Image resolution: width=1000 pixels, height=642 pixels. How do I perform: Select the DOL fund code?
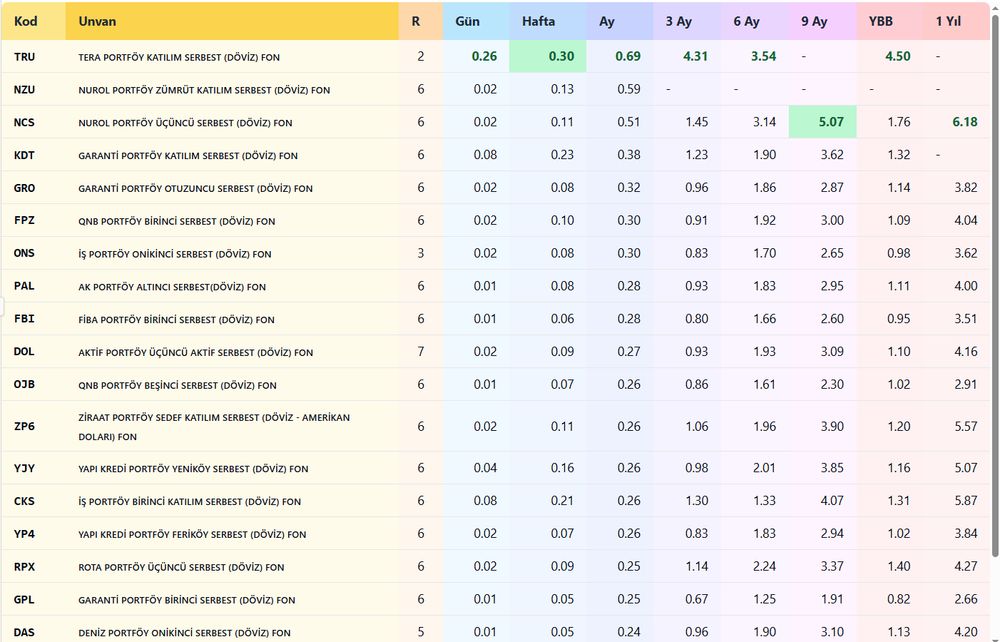[x=24, y=352]
